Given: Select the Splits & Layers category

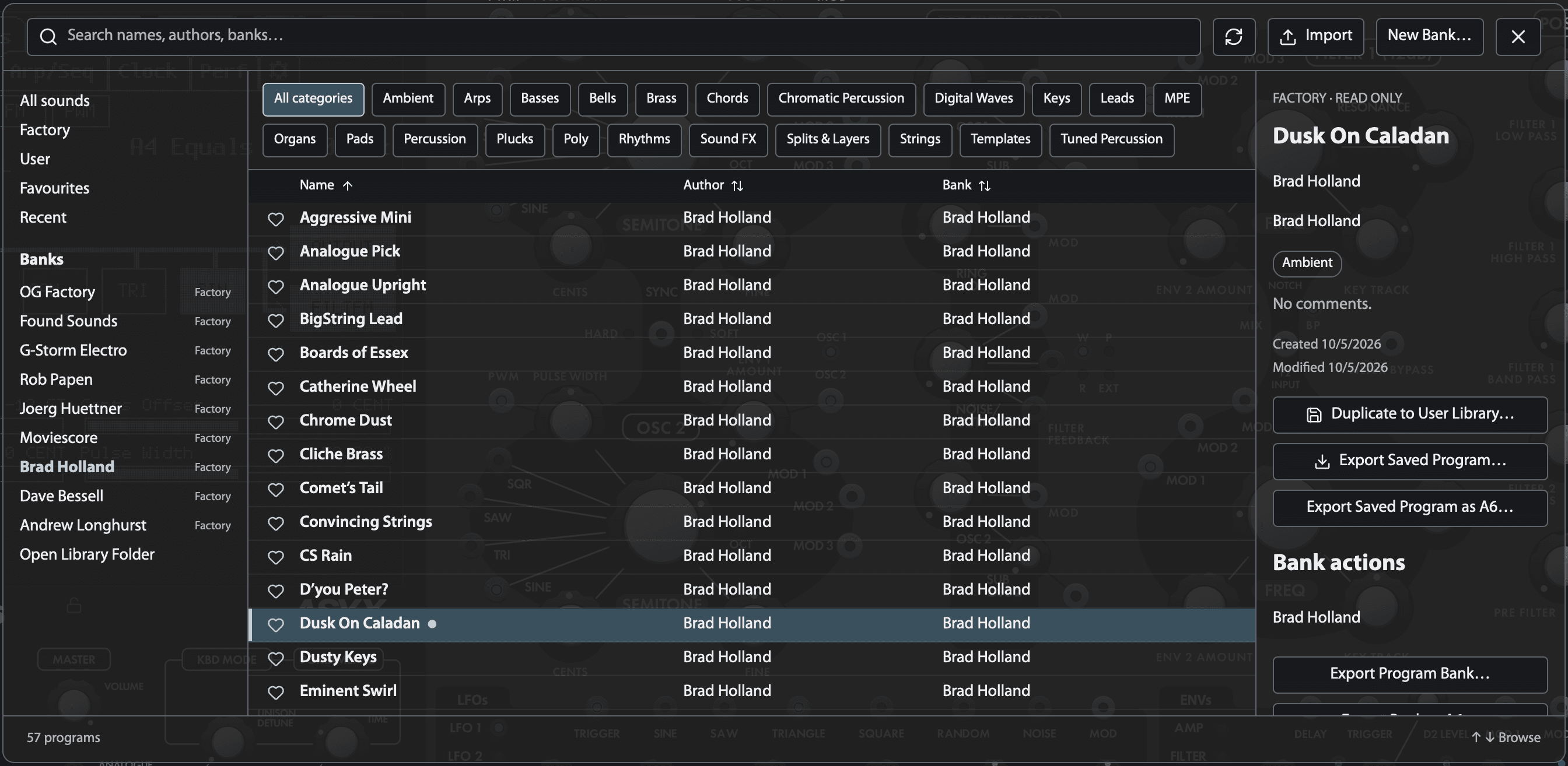Looking at the screenshot, I should click(x=827, y=140).
